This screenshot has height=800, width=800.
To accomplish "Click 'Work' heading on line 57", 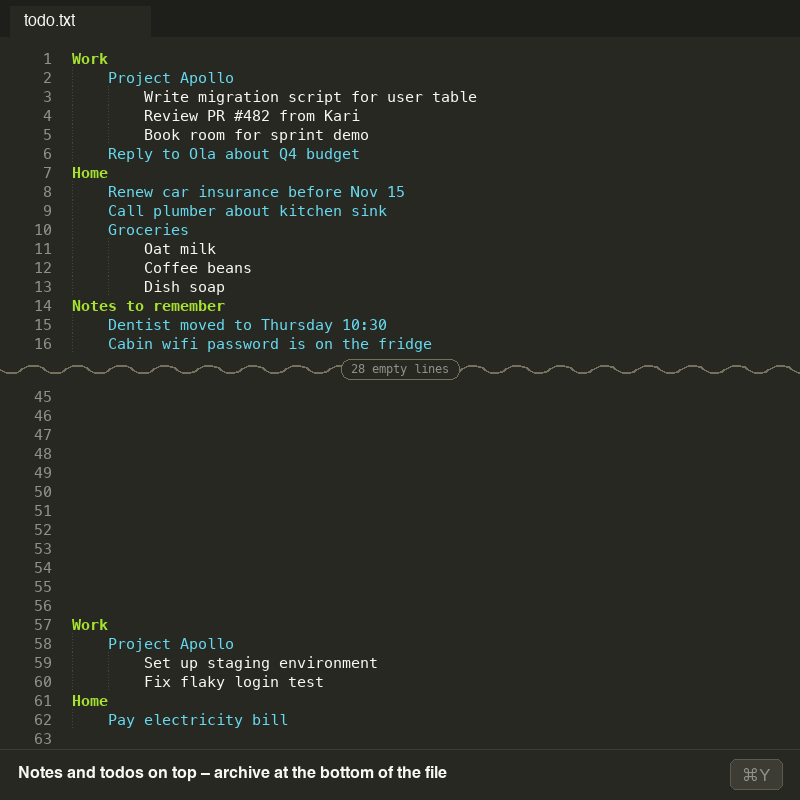I will 90,625.
